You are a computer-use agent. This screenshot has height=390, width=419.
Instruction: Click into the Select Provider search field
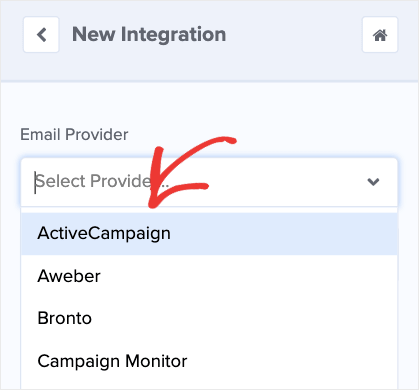pos(209,182)
